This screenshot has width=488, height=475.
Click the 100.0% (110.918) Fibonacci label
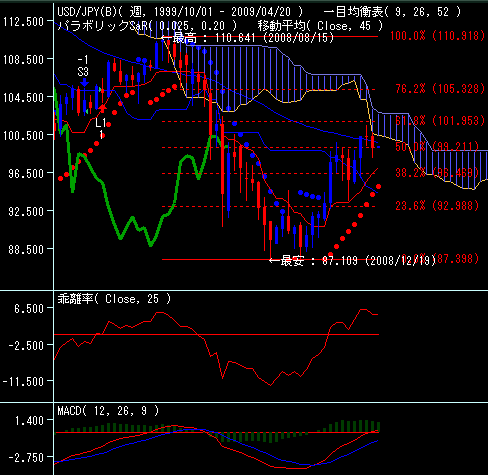coord(437,36)
